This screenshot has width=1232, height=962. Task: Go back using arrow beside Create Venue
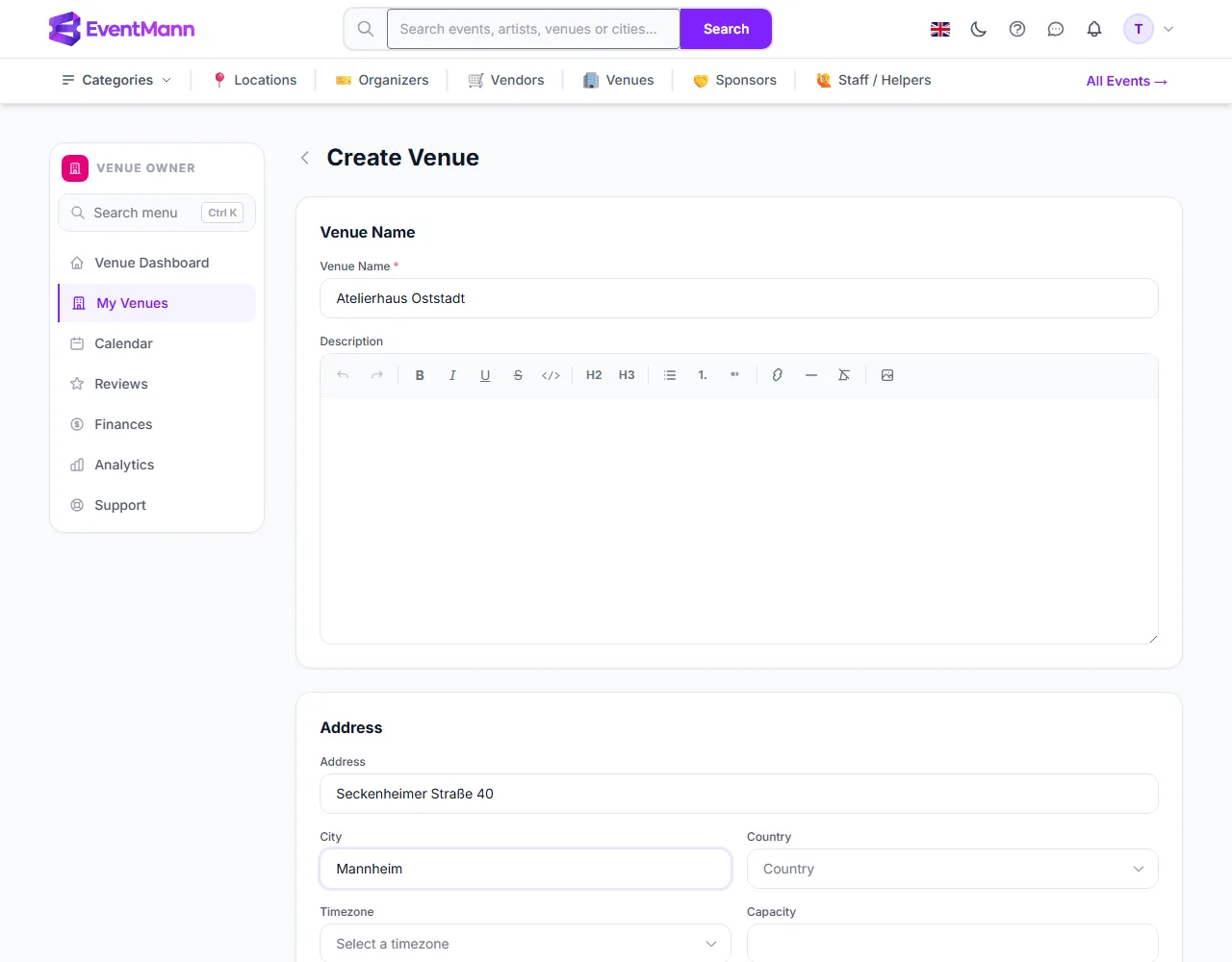tap(305, 158)
